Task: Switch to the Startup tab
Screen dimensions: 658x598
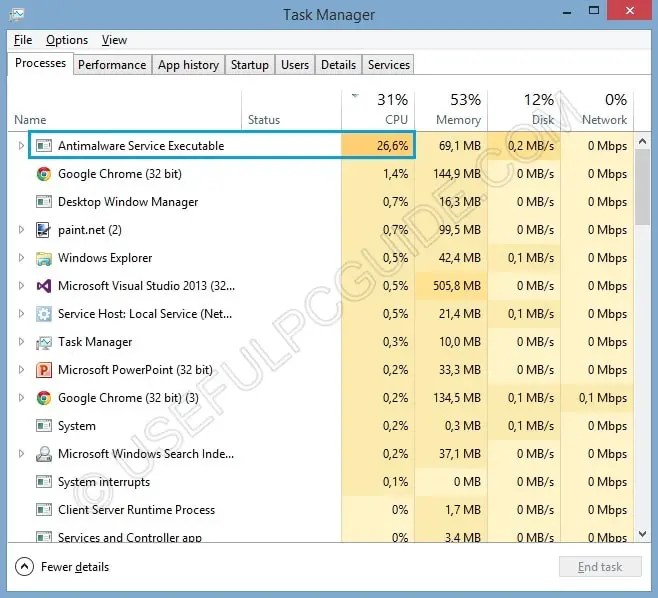Action: coord(250,65)
